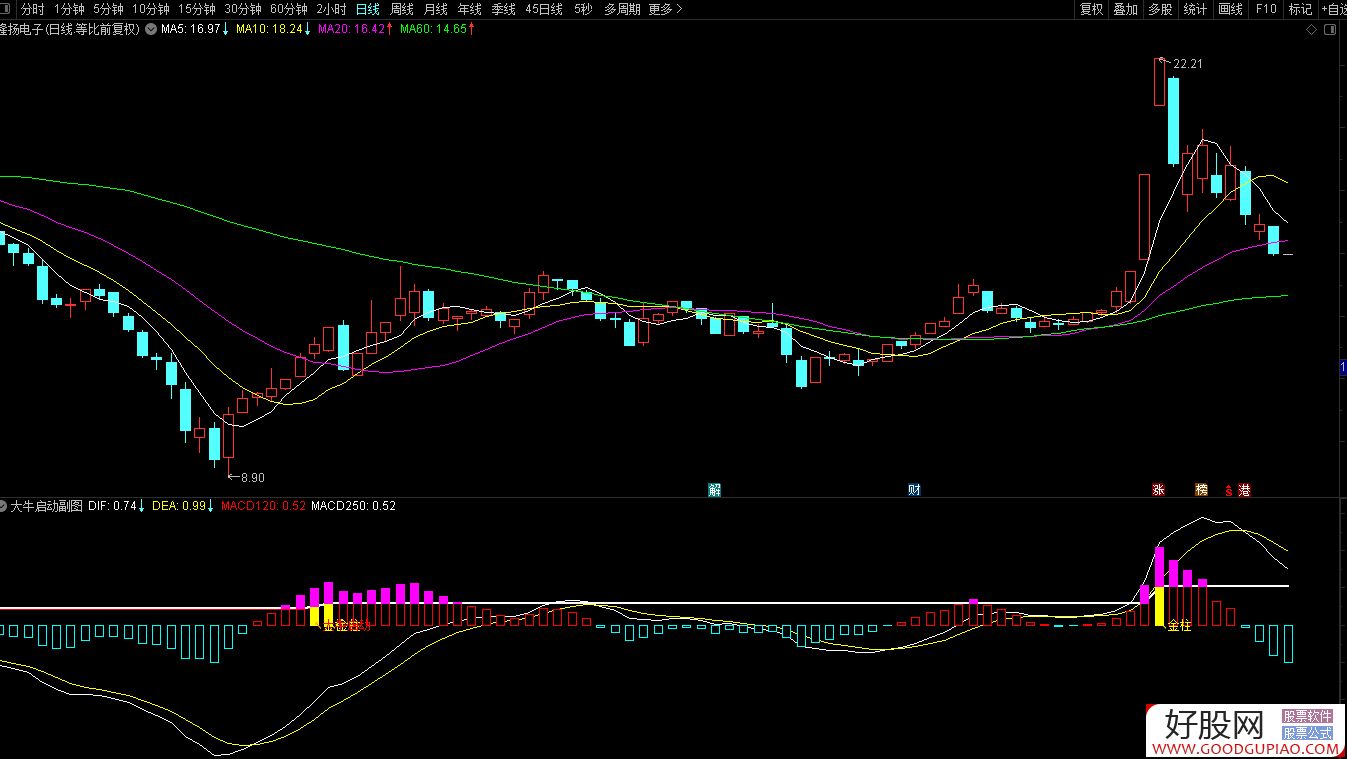
Task: Click the 港 marker icon
Action: [1245, 490]
